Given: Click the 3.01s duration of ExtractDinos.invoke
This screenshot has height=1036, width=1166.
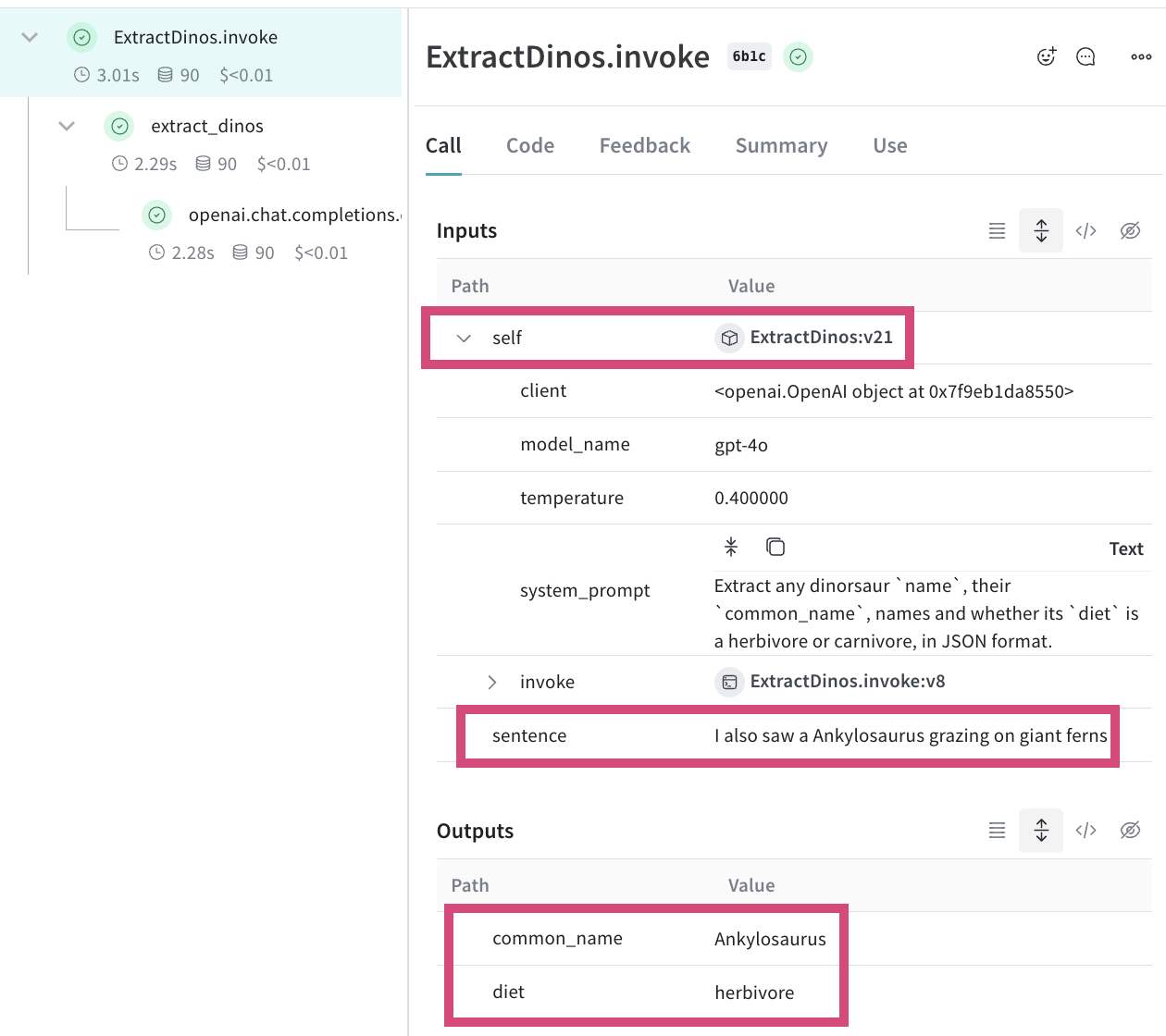Looking at the screenshot, I should [x=118, y=75].
